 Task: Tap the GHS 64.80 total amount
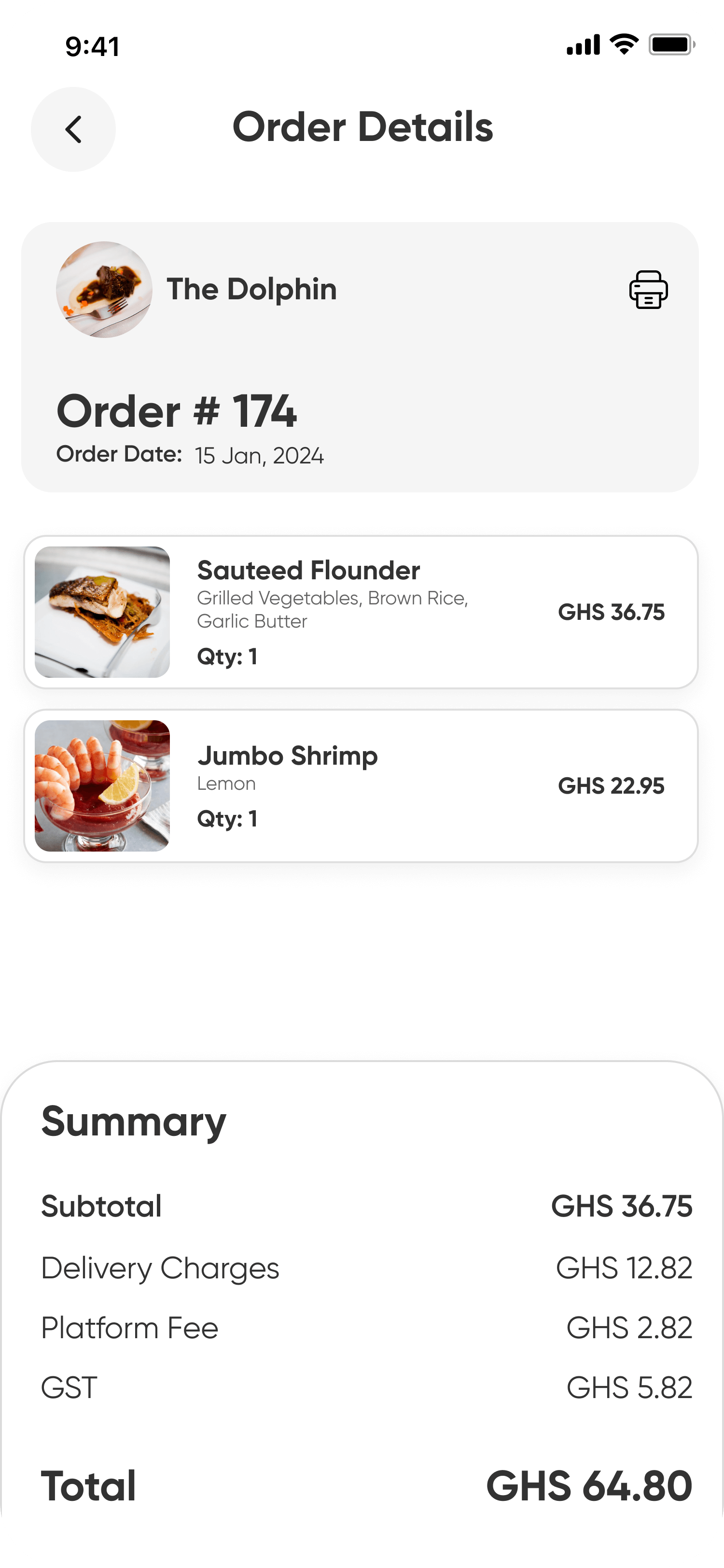[x=588, y=1486]
